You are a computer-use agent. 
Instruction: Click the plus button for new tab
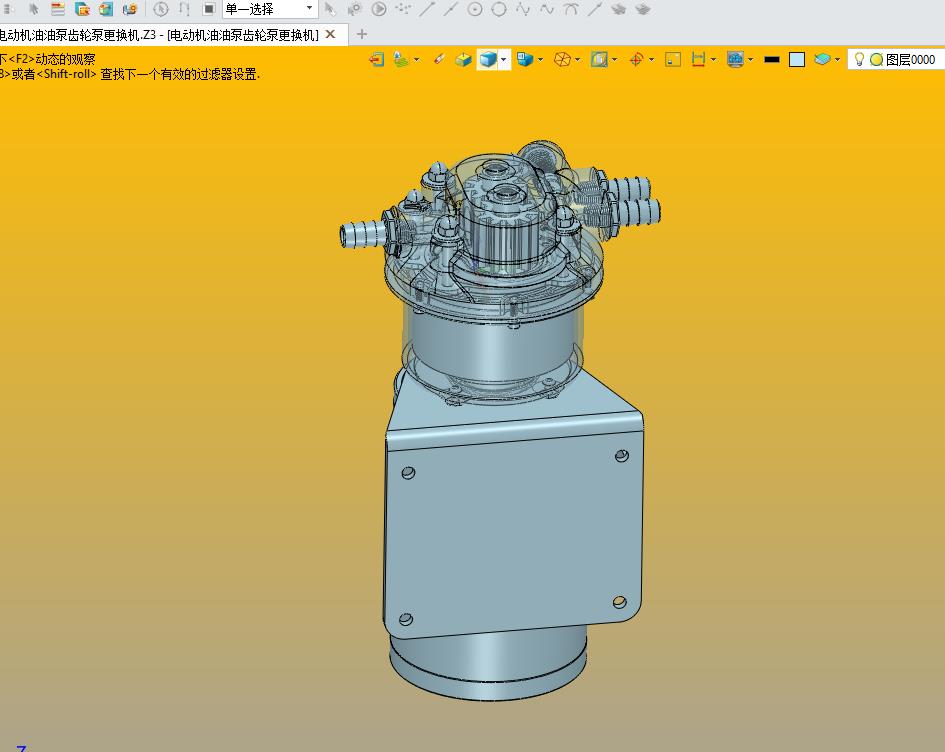click(x=362, y=34)
